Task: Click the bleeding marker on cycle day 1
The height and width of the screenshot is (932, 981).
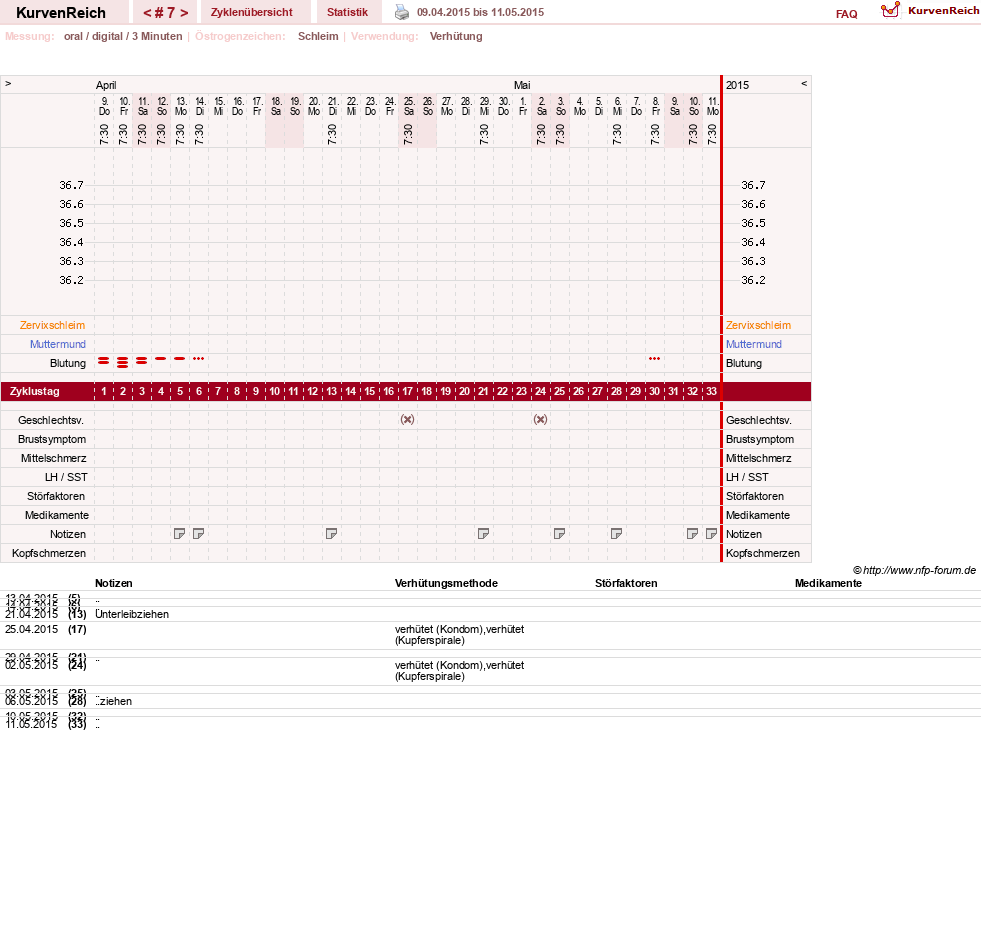Action: pyautogui.click(x=104, y=361)
